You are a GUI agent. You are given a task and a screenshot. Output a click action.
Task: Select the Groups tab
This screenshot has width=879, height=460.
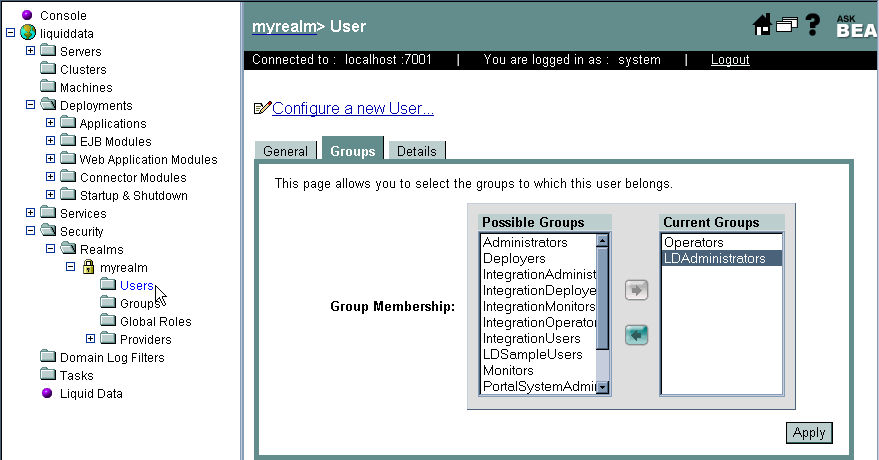tap(353, 149)
